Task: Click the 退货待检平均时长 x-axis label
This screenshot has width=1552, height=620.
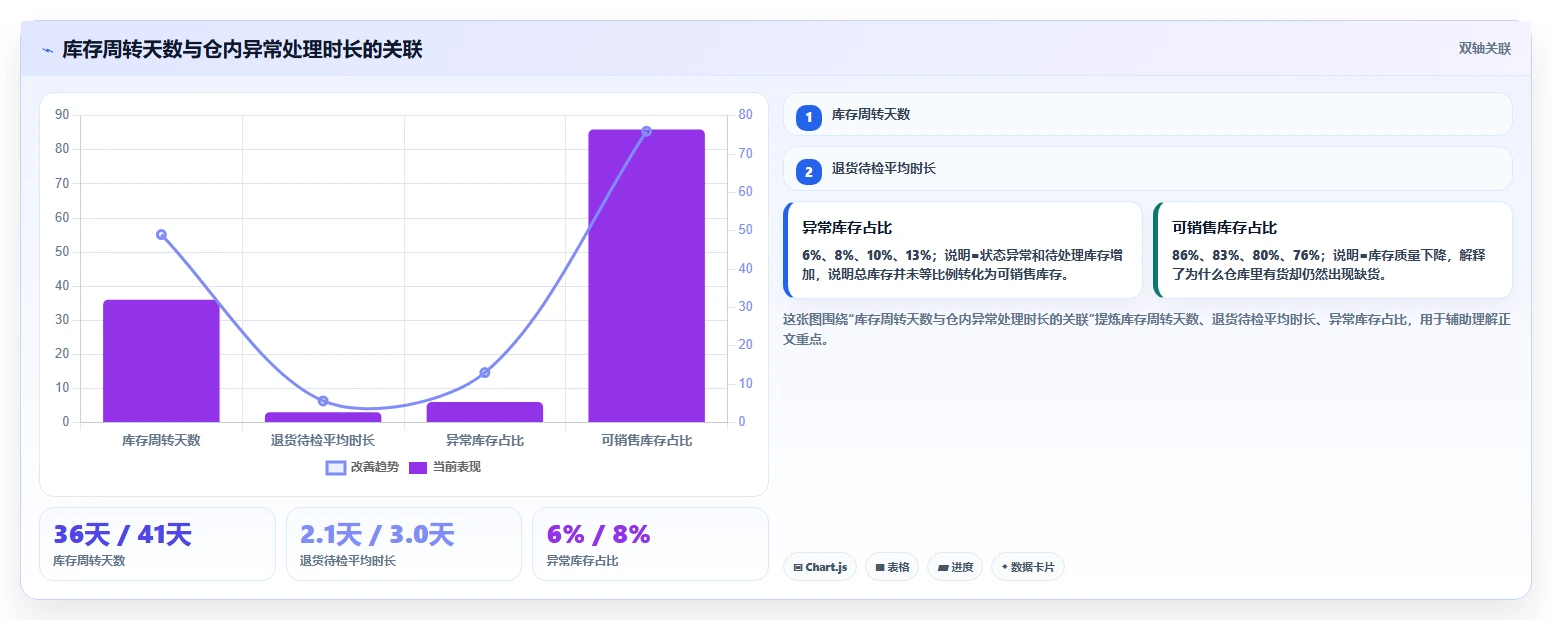Action: [323, 440]
